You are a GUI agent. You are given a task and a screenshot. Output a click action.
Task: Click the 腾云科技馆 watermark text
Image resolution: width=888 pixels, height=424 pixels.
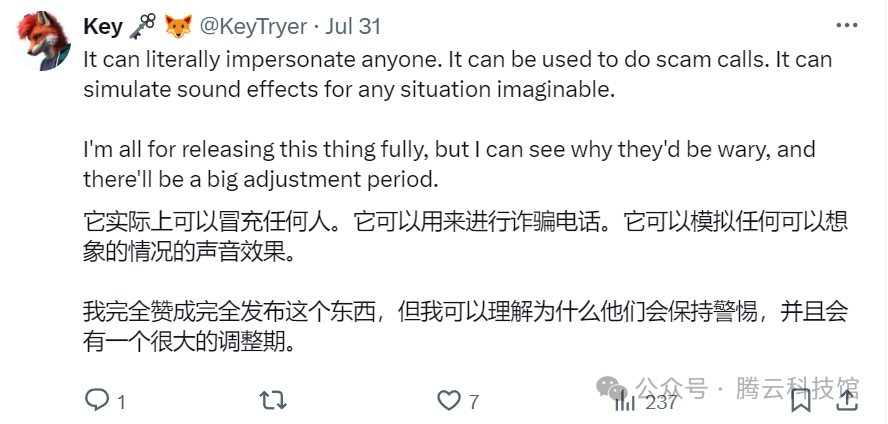(797, 388)
